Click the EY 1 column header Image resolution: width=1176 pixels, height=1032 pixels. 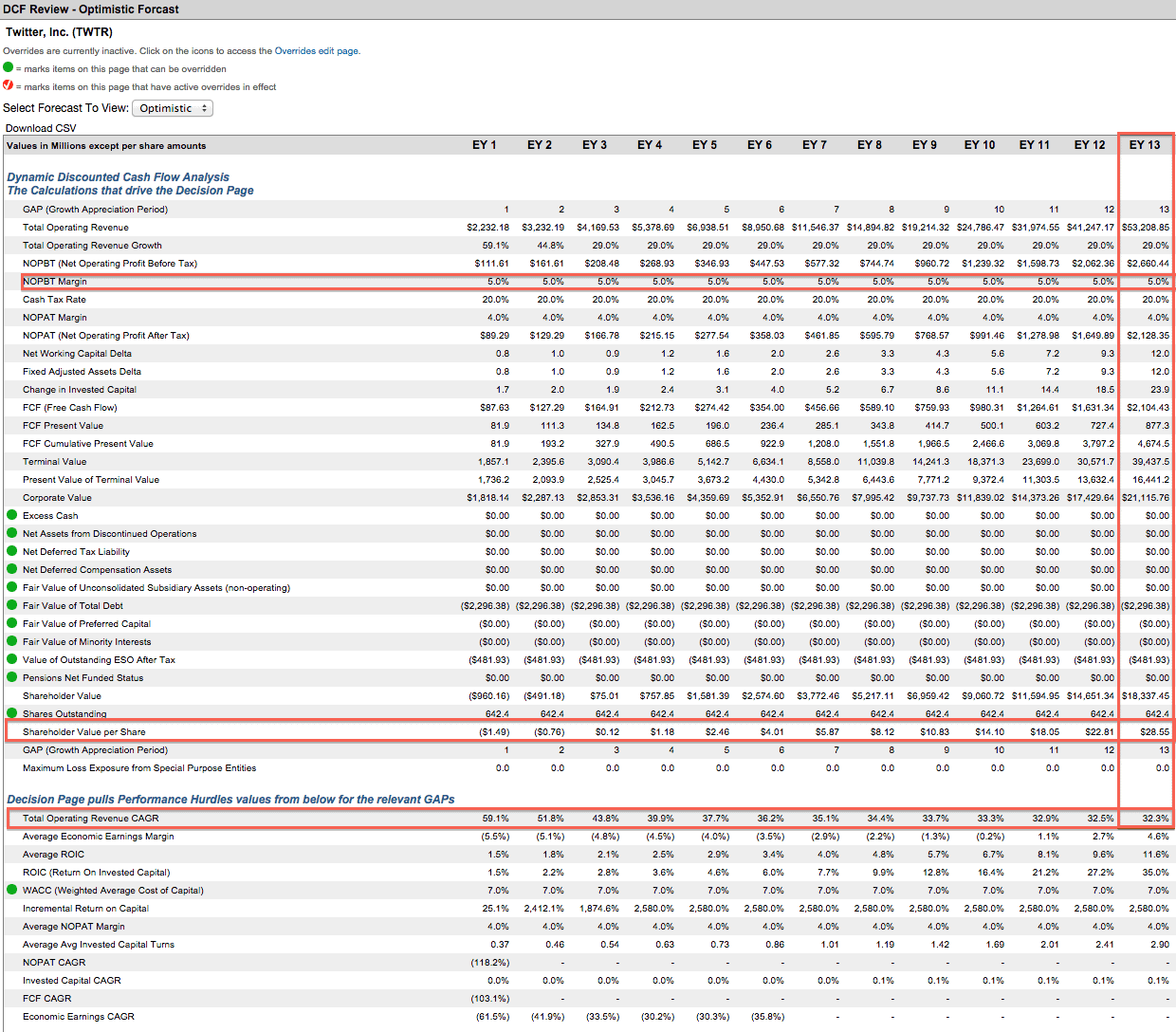click(x=485, y=145)
